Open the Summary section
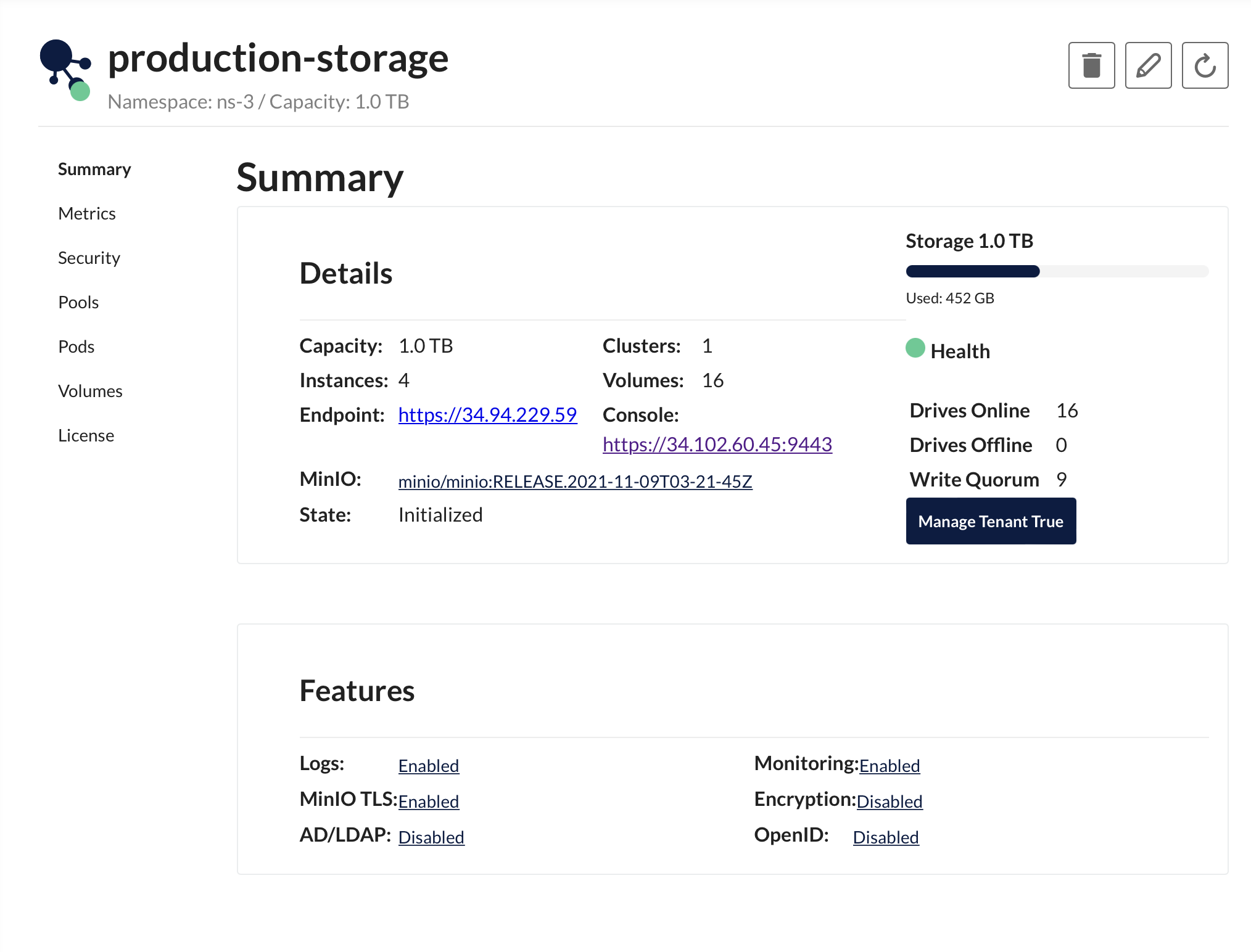 pyautogui.click(x=94, y=169)
